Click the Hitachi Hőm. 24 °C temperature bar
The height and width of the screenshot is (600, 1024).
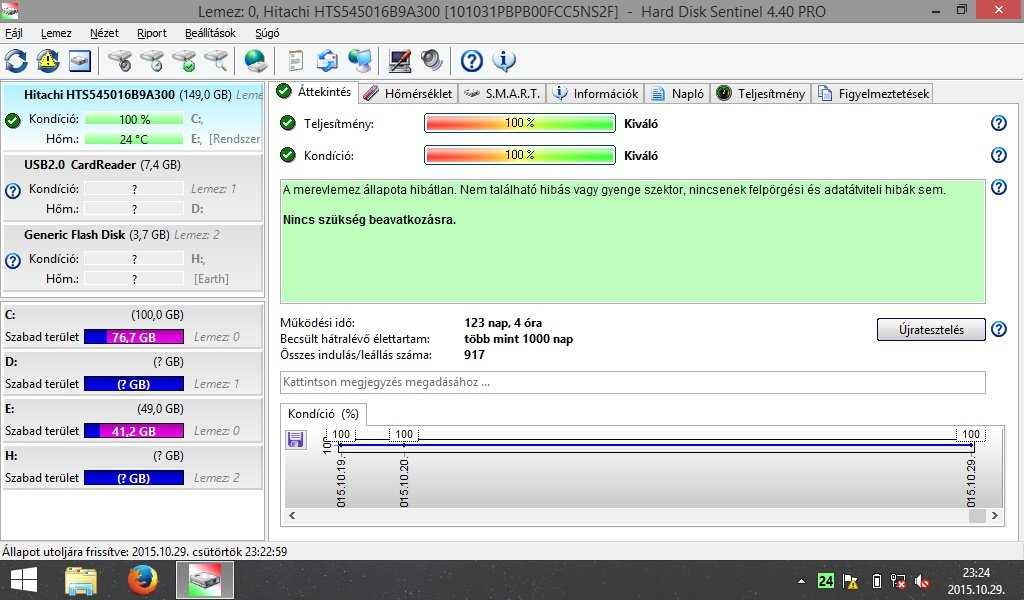tap(134, 139)
